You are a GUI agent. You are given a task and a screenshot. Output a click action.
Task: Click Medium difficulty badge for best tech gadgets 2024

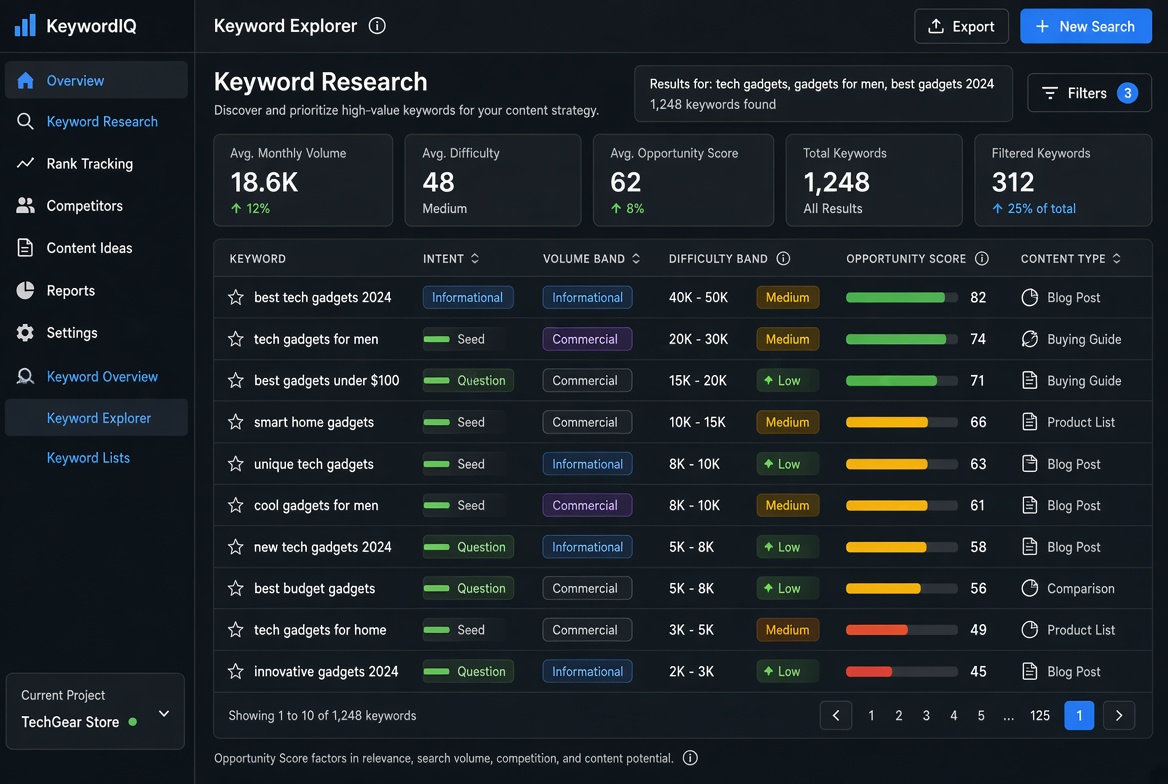click(787, 297)
